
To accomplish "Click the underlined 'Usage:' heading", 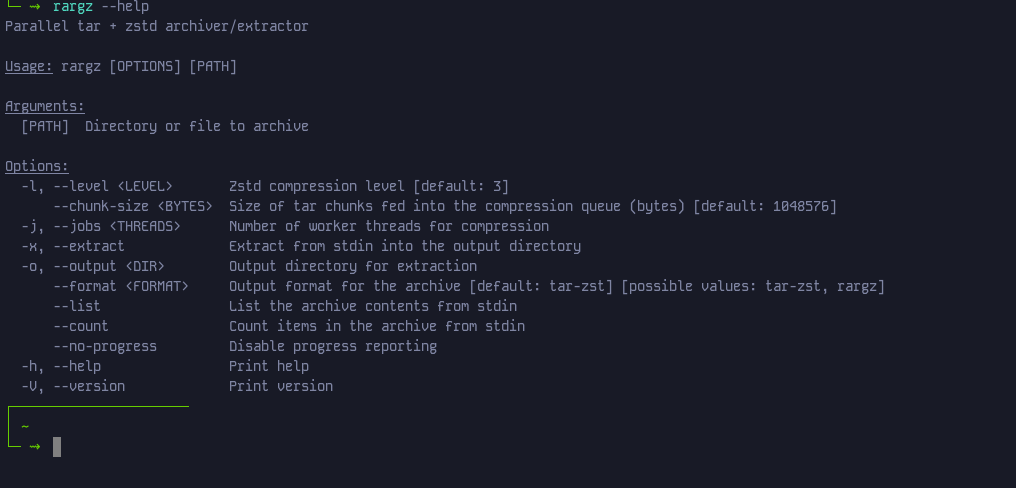I will [x=29, y=67].
